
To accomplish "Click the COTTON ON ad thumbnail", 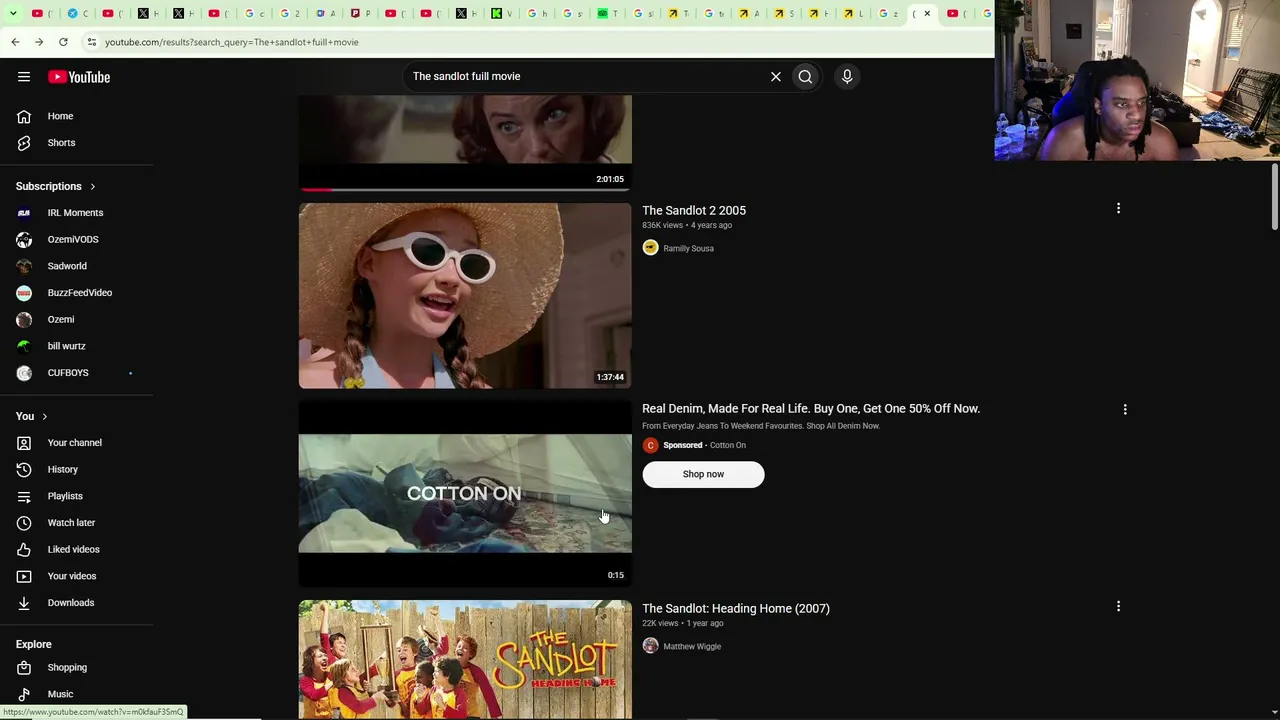I will (x=465, y=494).
